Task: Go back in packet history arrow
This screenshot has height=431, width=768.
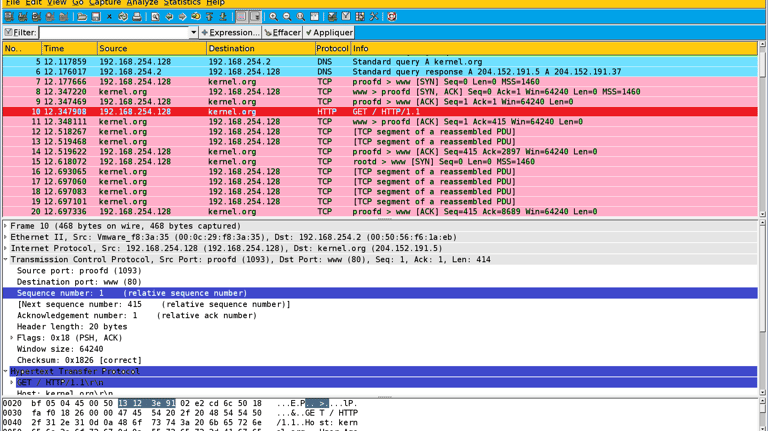Action: (x=169, y=17)
